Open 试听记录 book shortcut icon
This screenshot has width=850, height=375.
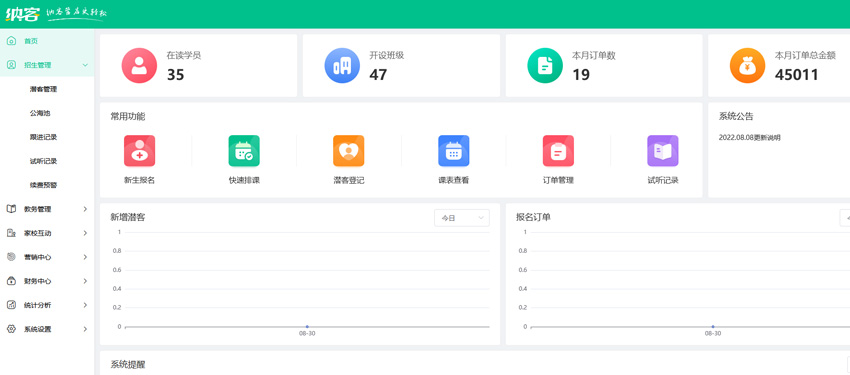coord(663,151)
